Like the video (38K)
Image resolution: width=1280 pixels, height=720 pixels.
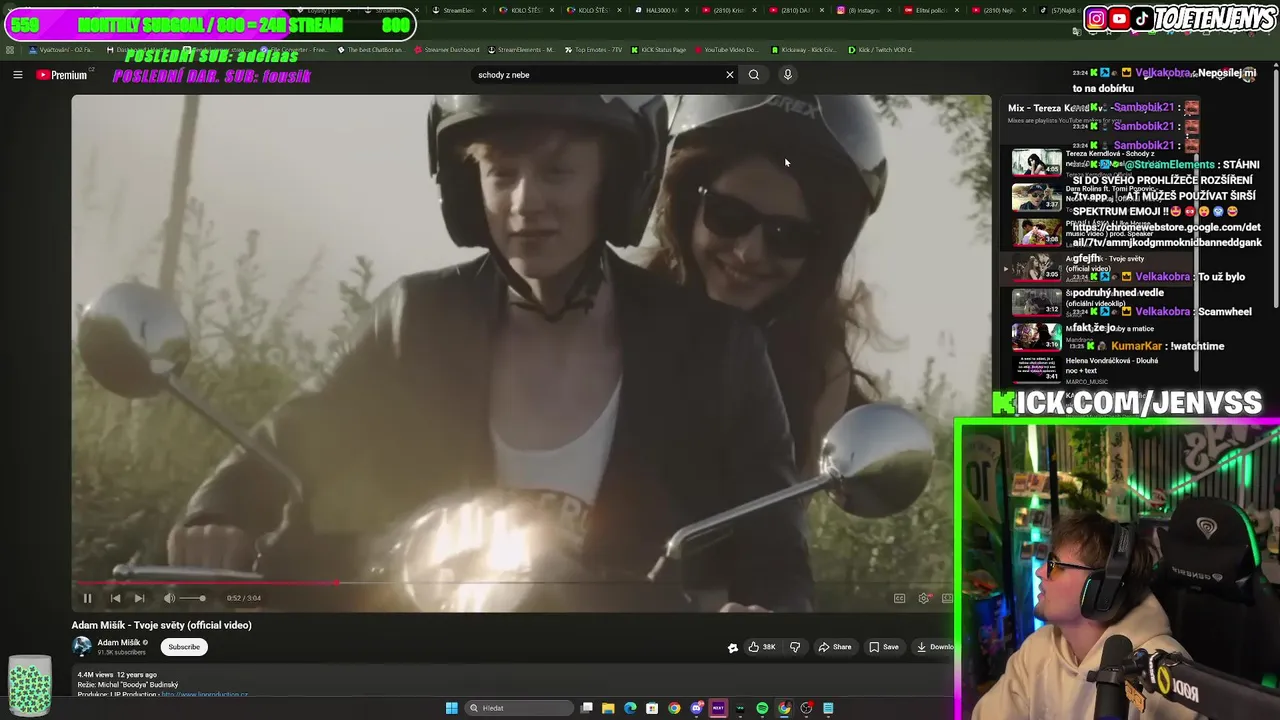[761, 647]
